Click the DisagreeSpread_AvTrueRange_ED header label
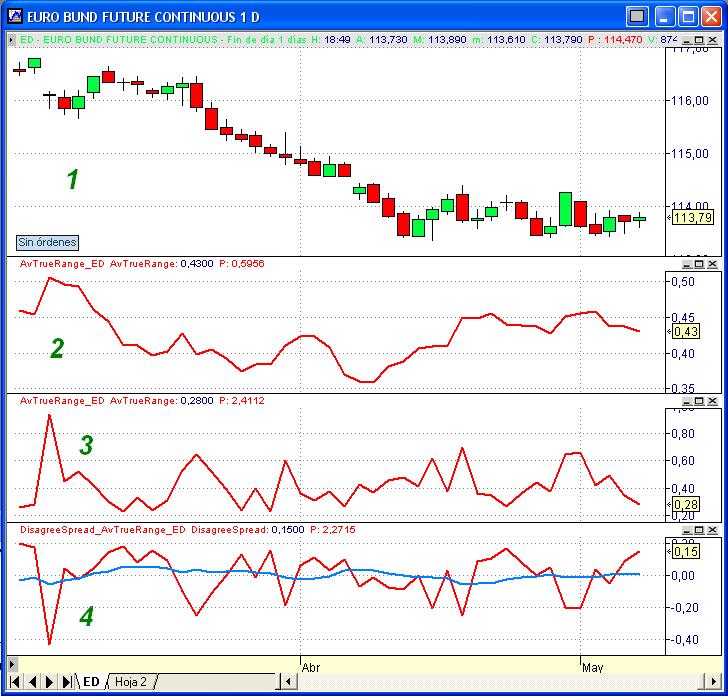Viewport: 728px width, 696px height. [x=103, y=530]
